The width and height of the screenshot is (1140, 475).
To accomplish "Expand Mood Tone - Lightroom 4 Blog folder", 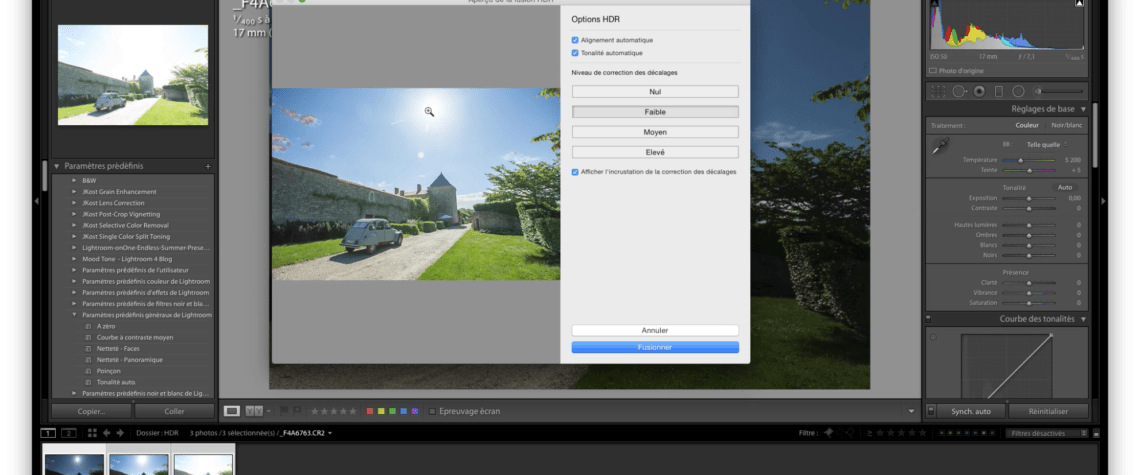I will pos(74,258).
